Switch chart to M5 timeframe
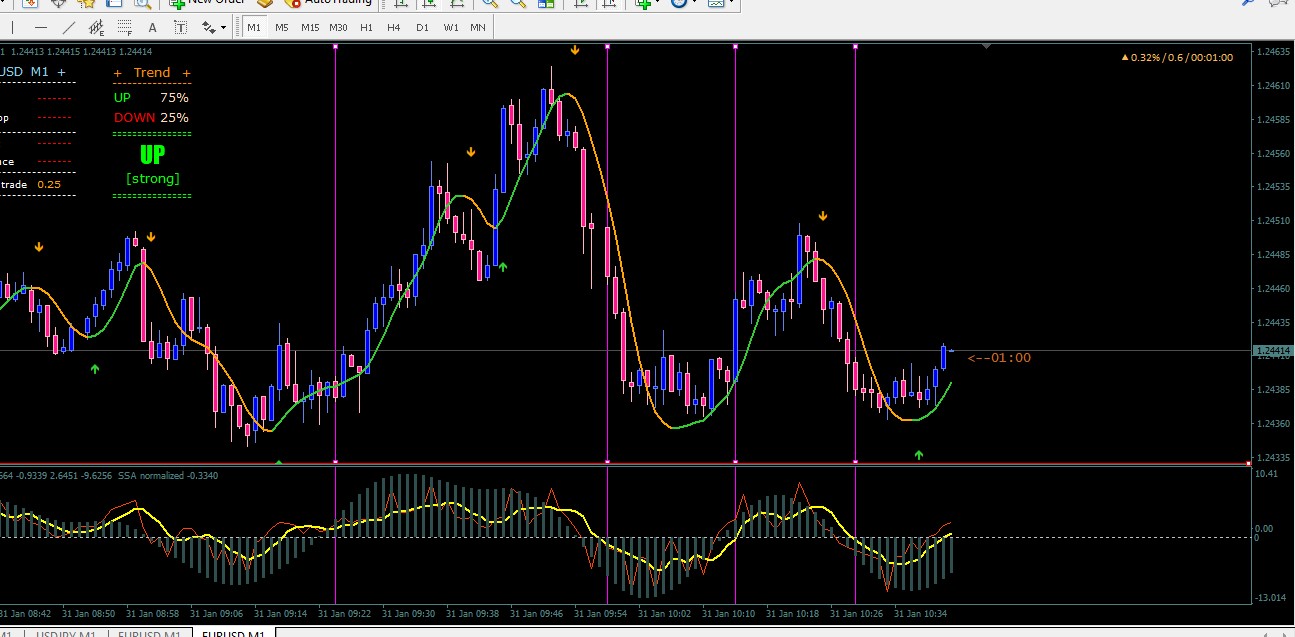The image size is (1295, 637). (282, 27)
